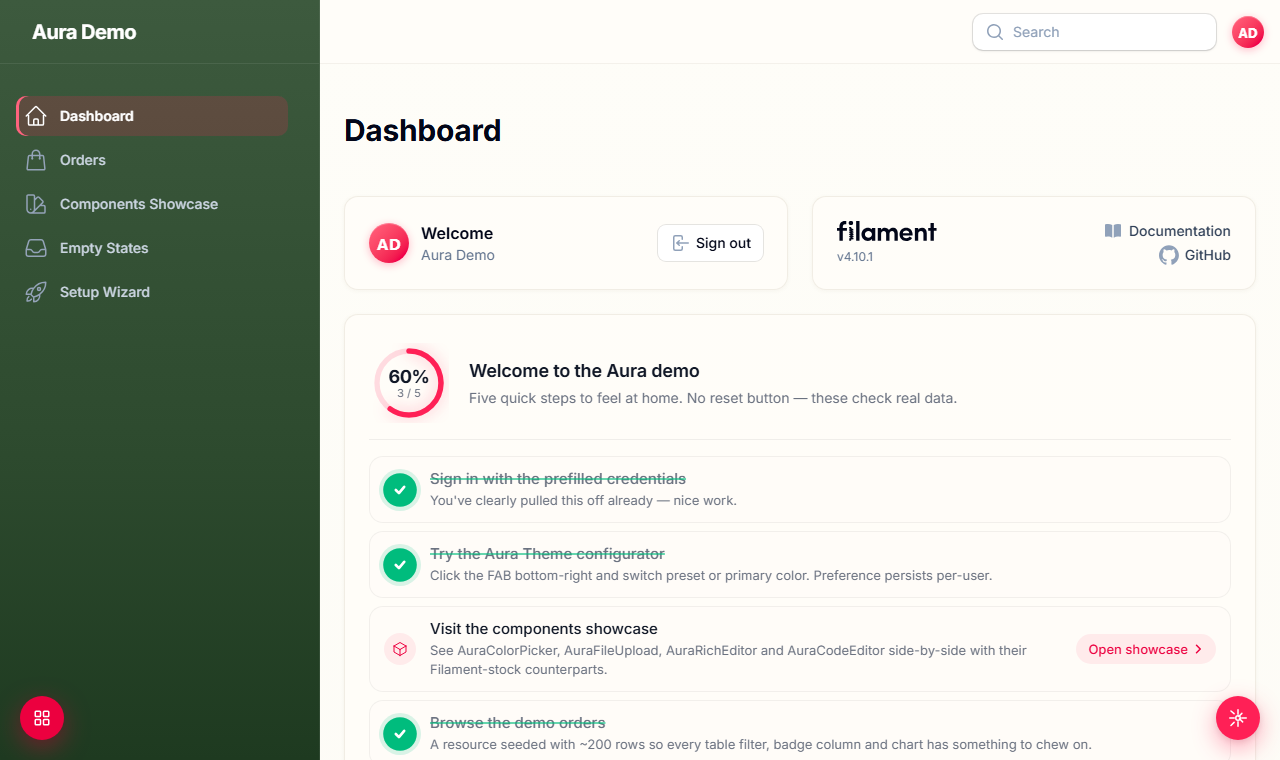Click the Sign out button
1280x760 pixels.
(710, 243)
